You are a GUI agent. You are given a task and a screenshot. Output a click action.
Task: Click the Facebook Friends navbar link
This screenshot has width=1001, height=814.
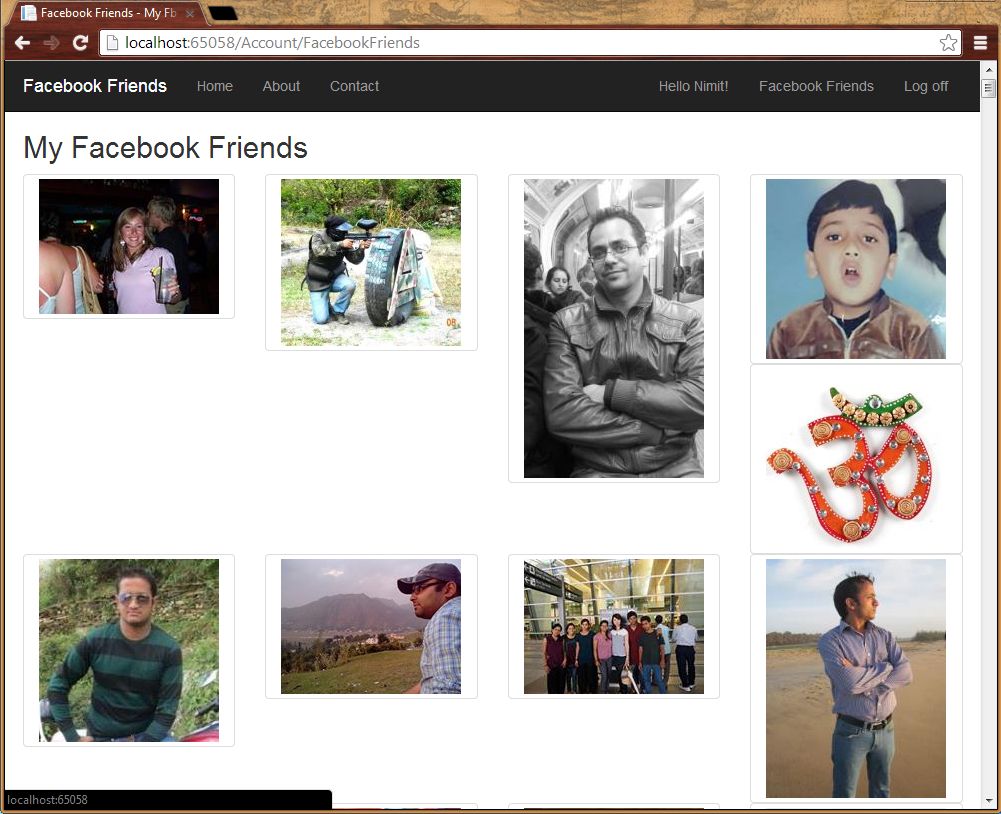tap(816, 86)
